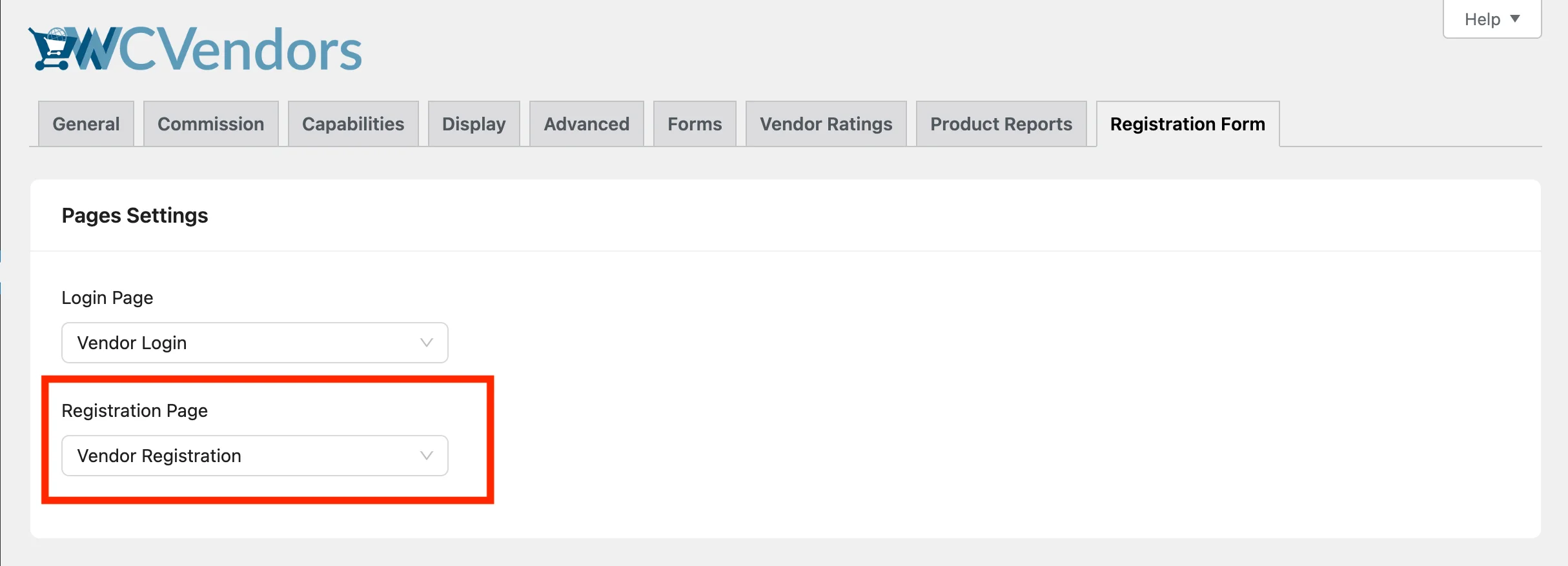Select the Registration Form tab
1568x566 pixels.
(1187, 124)
